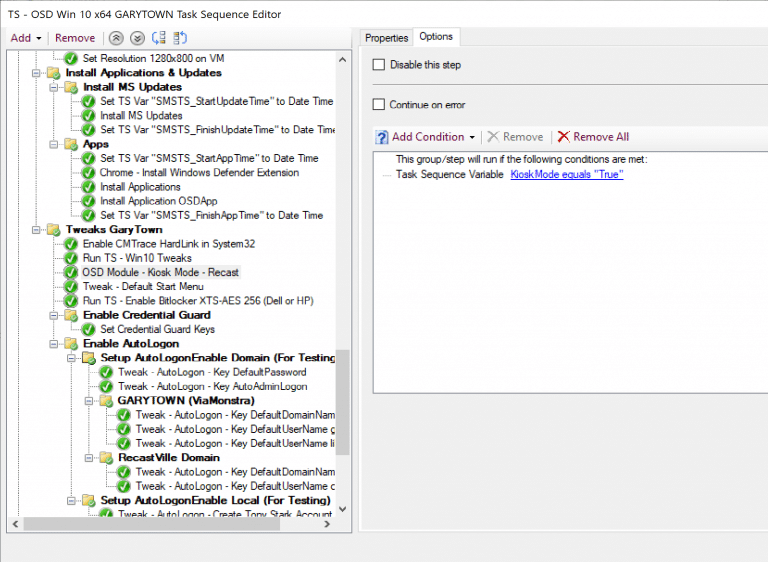The width and height of the screenshot is (768, 562).
Task: Click the collapse all groups toolbar icon
Action: tap(180, 38)
